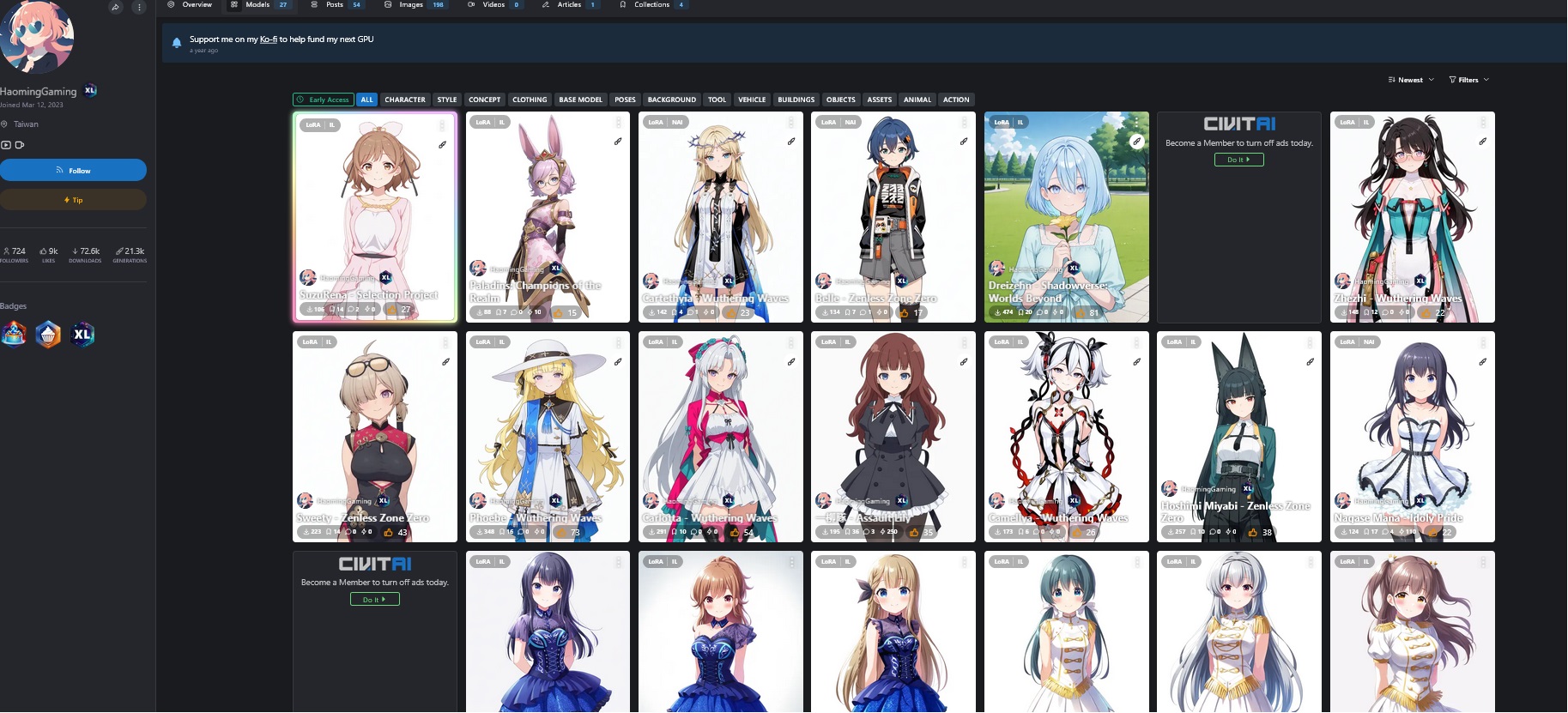
Task: Click chain-link icon on Zhezhi card
Action: (x=1482, y=142)
